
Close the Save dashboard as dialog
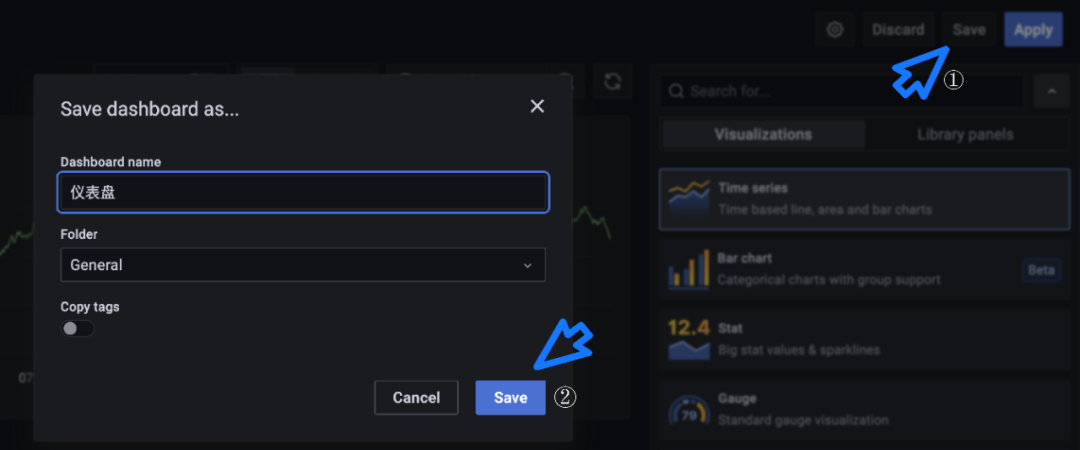click(537, 106)
